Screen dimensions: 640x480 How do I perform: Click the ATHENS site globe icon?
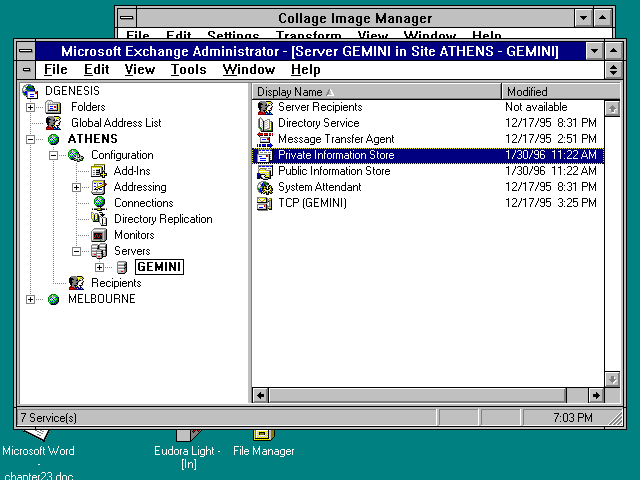click(x=53, y=139)
